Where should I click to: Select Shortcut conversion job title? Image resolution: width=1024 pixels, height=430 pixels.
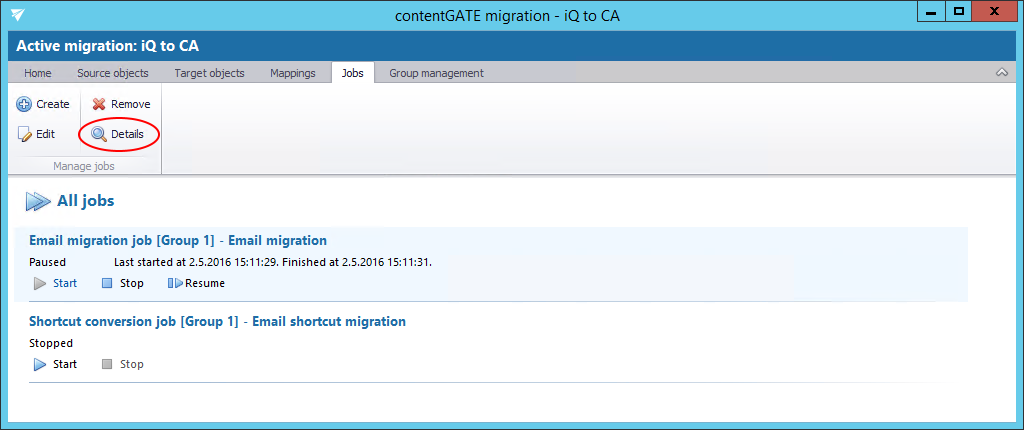[x=217, y=322]
